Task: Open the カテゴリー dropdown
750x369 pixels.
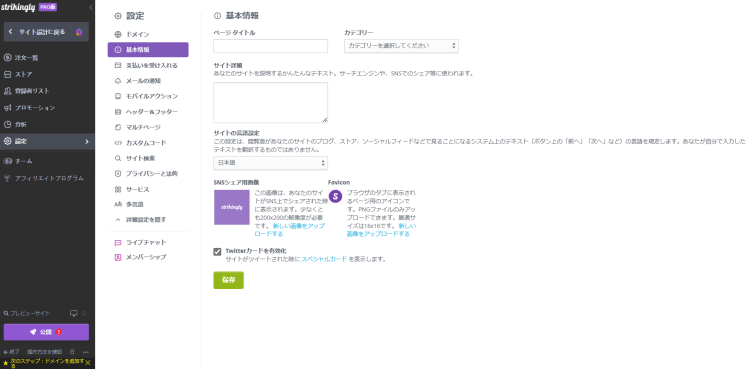Action: [401, 46]
